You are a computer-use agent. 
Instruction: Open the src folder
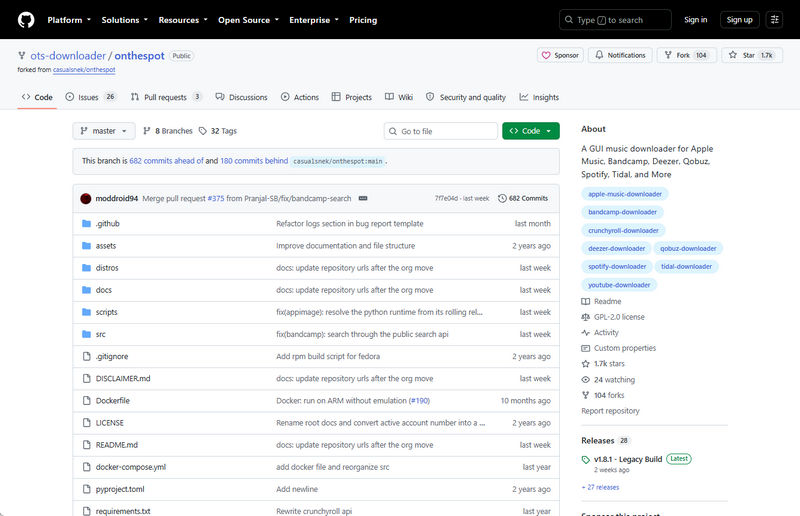[101, 334]
